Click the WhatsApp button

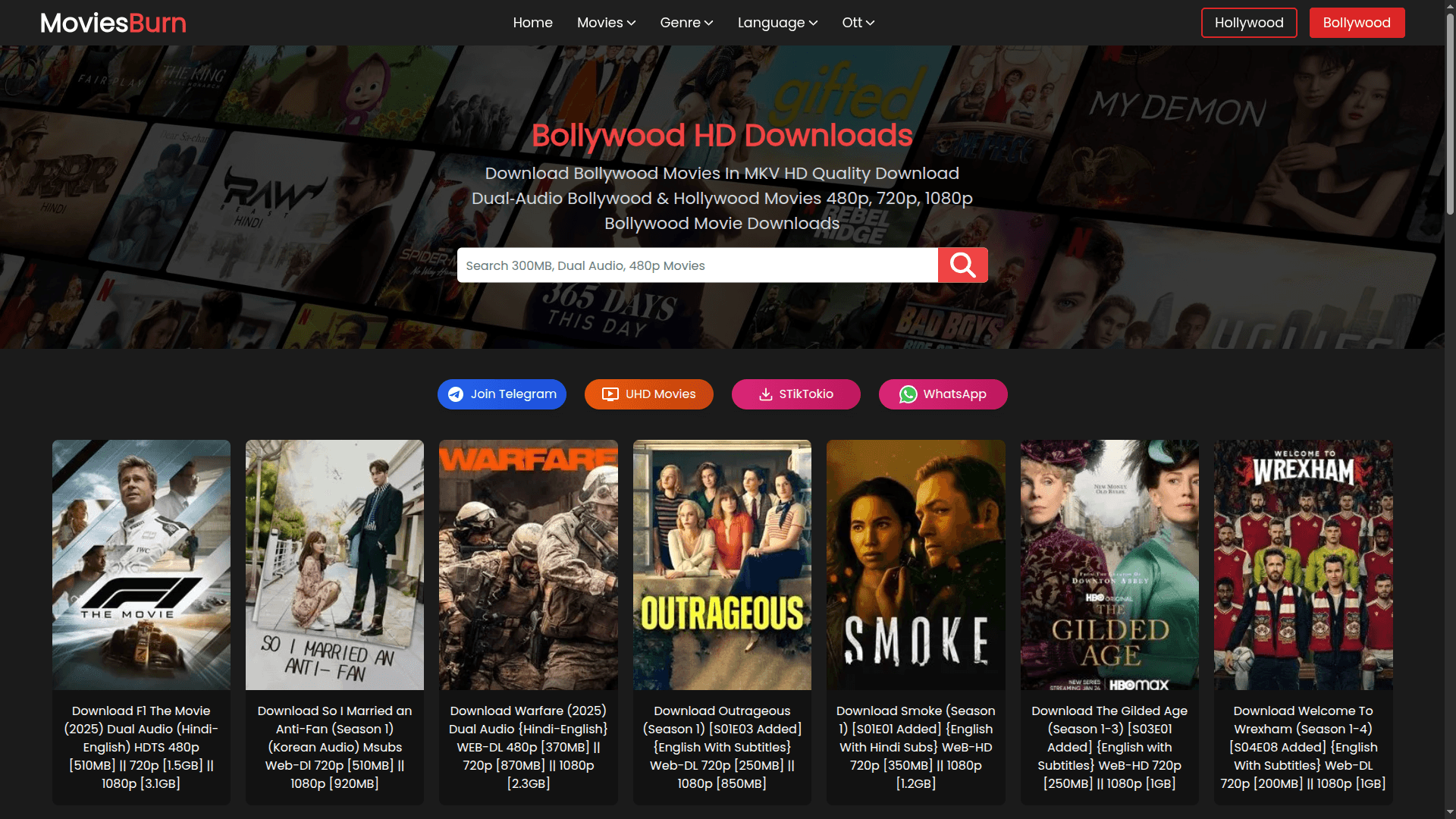pos(943,394)
